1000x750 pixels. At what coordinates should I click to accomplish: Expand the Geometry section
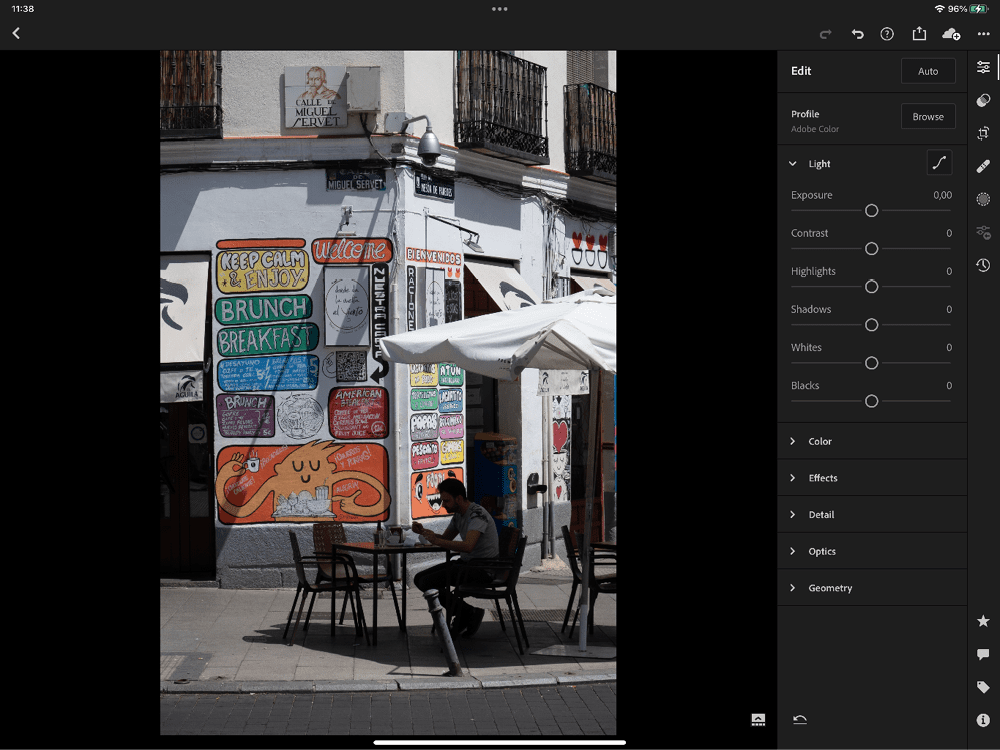[x=871, y=587]
